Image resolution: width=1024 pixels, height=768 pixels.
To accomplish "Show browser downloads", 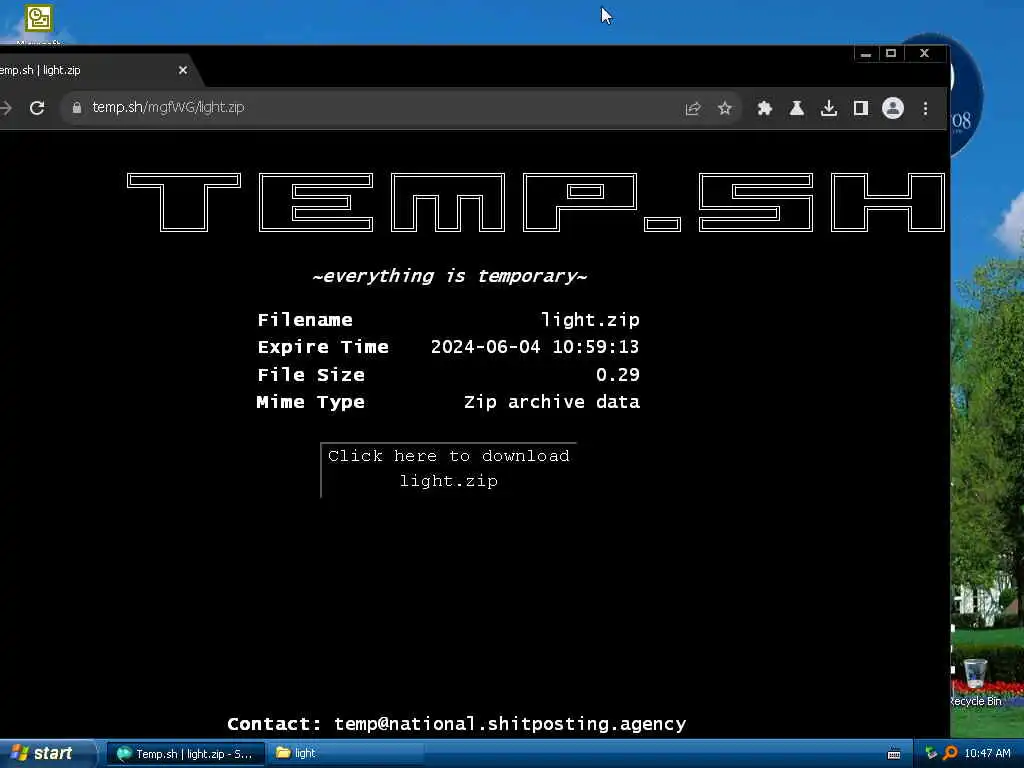I will coord(829,108).
